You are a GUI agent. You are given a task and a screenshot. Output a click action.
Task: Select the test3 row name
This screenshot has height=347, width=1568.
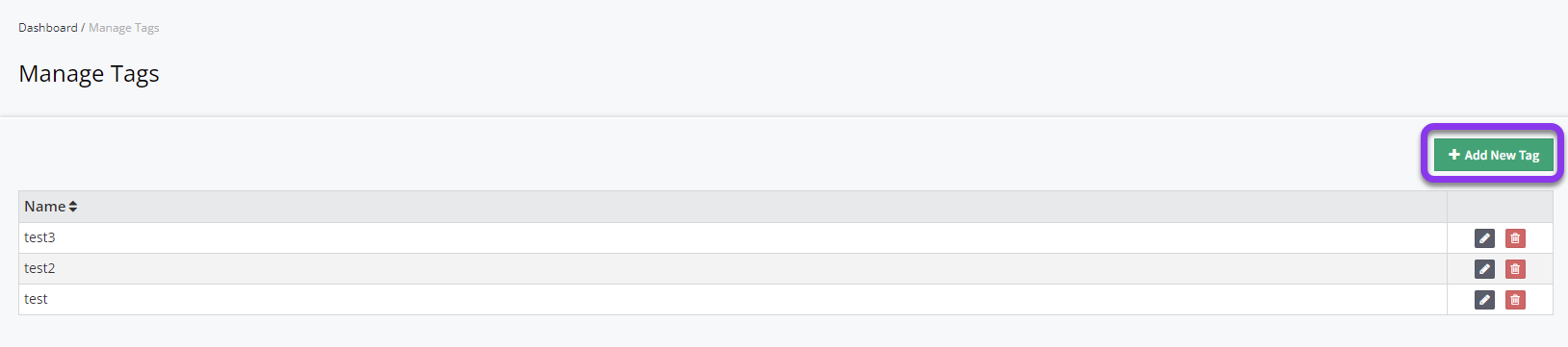tap(39, 237)
